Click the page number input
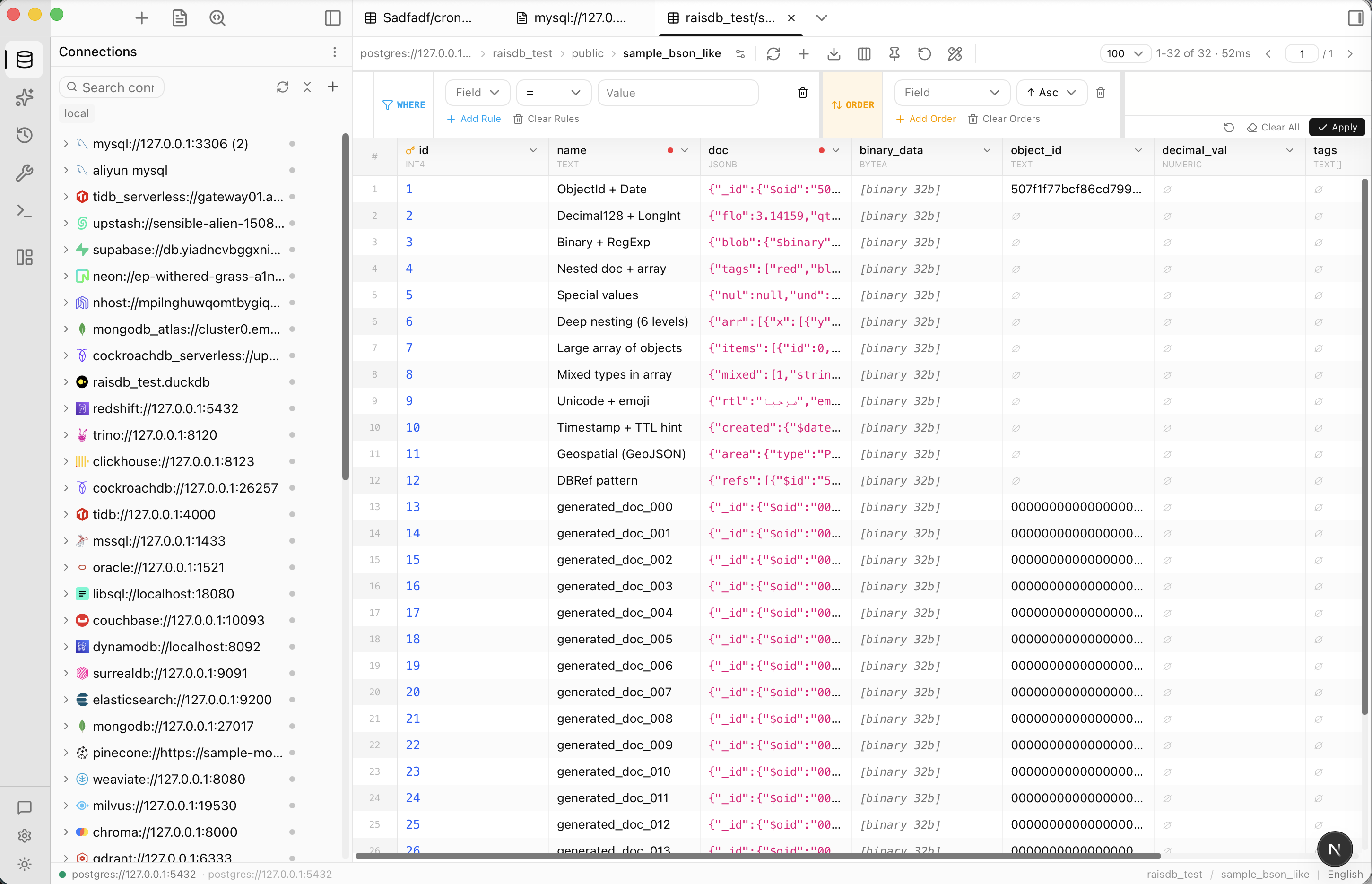 pyautogui.click(x=1302, y=54)
